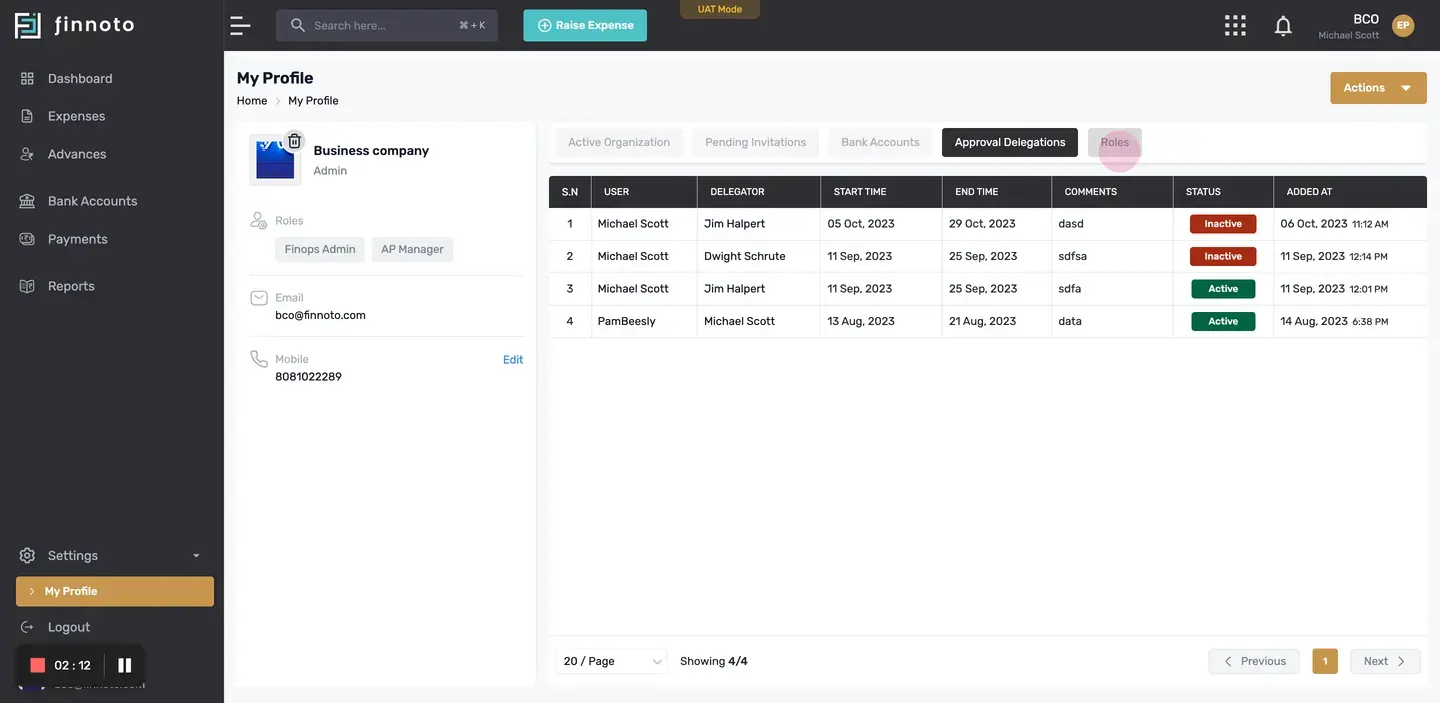Select My Profile in the sidebar

click(115, 591)
